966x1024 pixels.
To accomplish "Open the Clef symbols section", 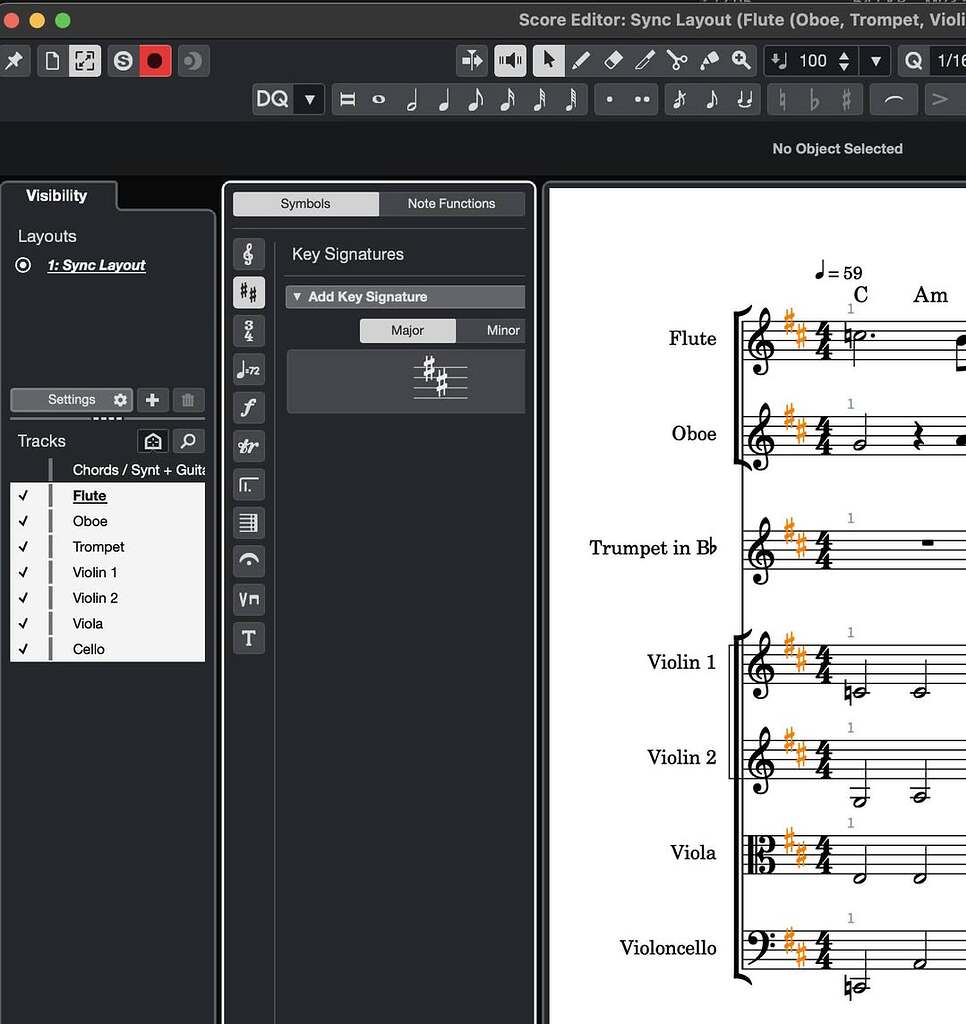I will tap(248, 253).
